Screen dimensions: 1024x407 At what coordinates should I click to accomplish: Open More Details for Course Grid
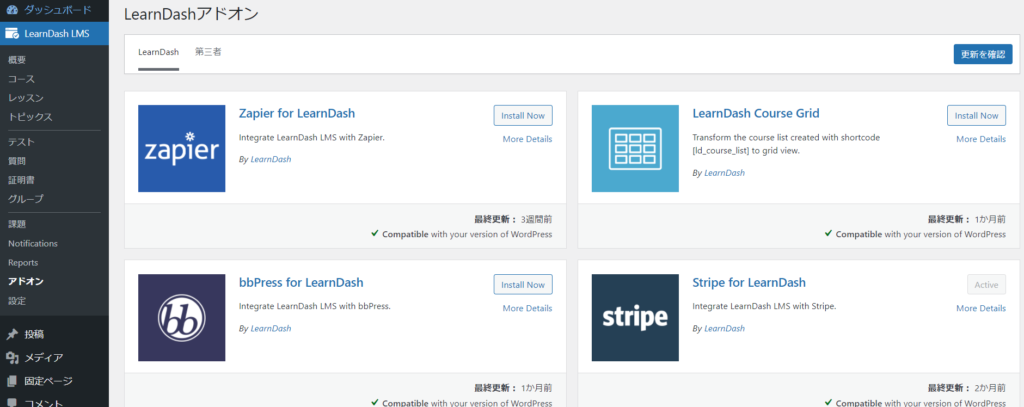point(981,139)
